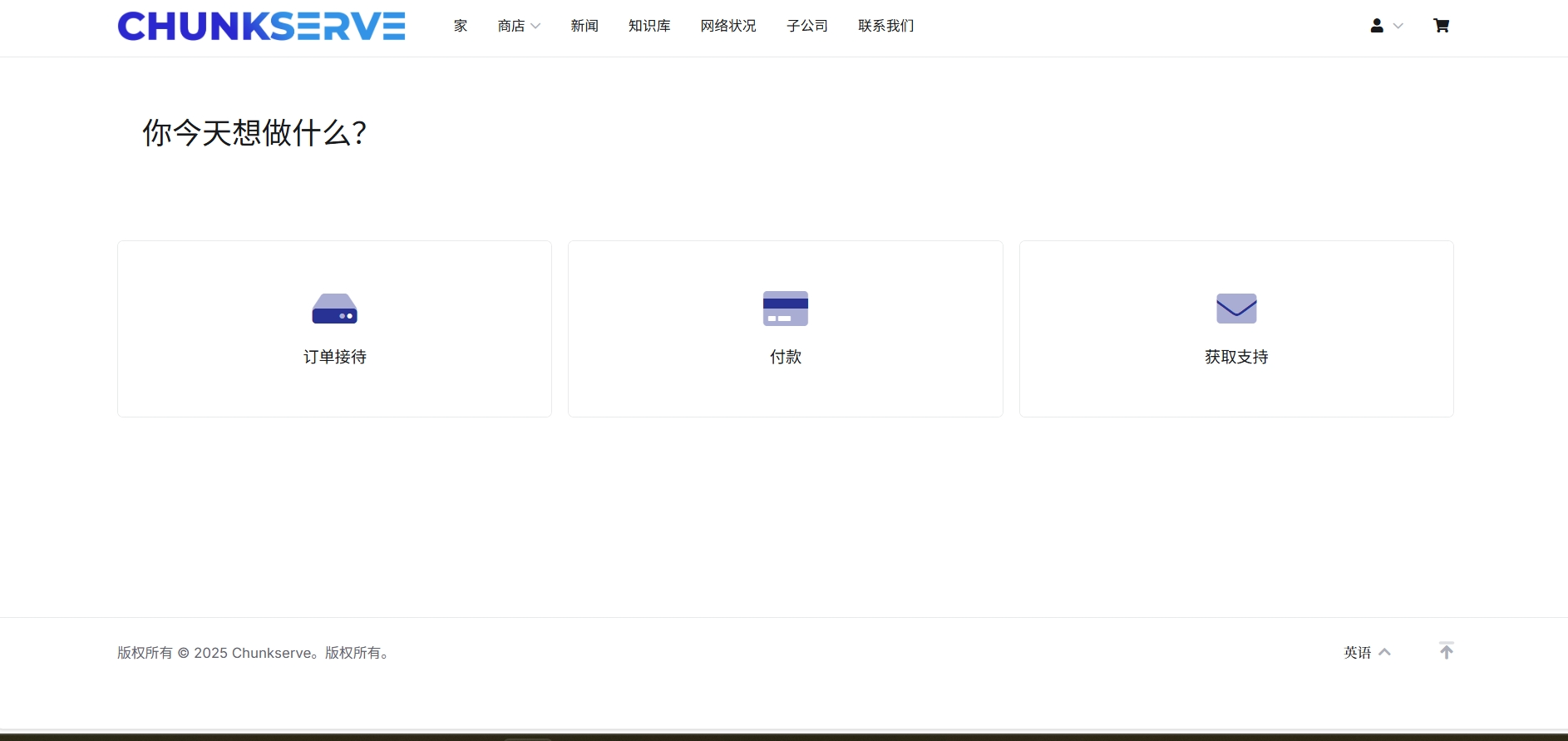Click the 订单接待 text link
The image size is (1568, 741).
(334, 357)
